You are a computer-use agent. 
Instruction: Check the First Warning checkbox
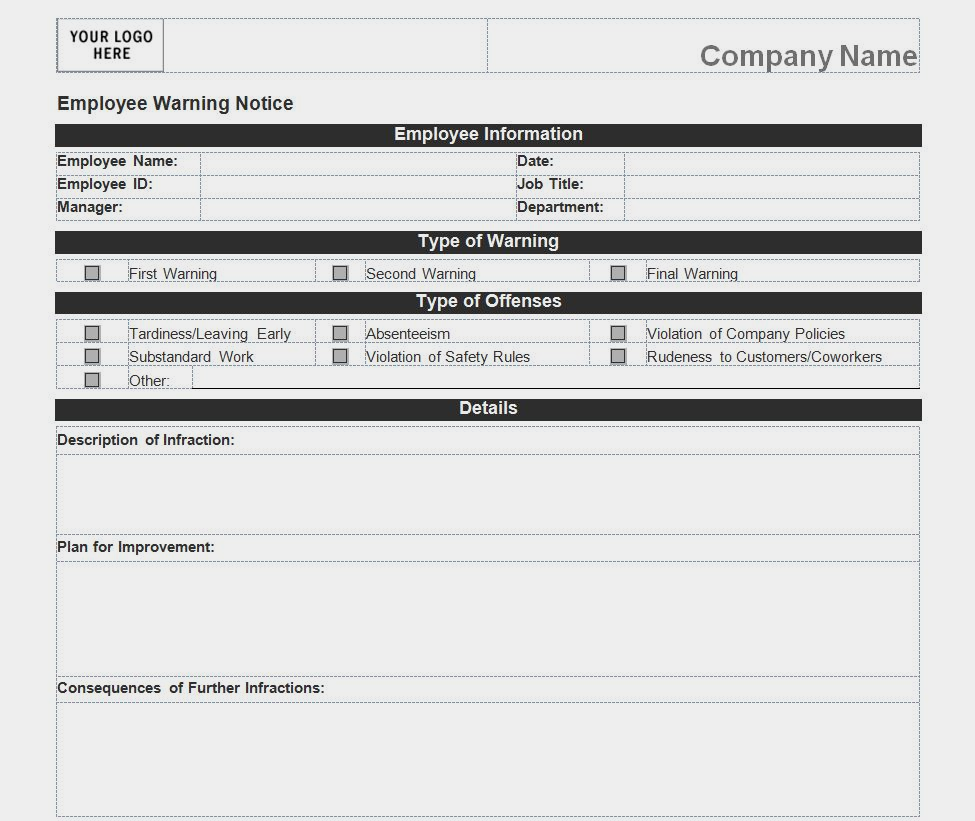pos(92,273)
